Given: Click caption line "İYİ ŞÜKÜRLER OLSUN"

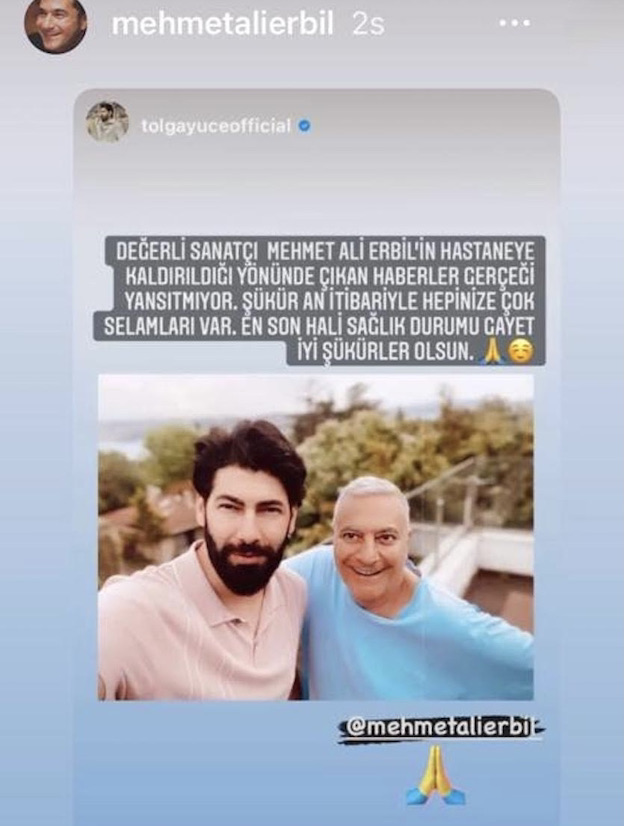Looking at the screenshot, I should (x=383, y=351).
